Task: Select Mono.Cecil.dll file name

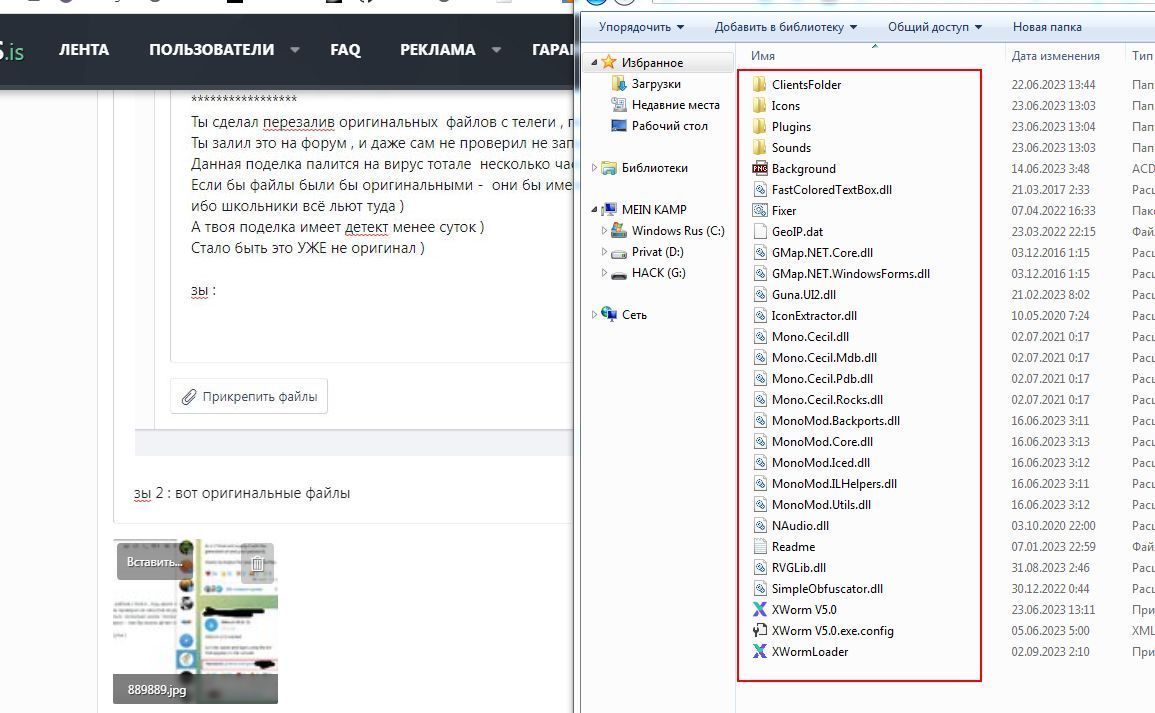Action: click(810, 337)
